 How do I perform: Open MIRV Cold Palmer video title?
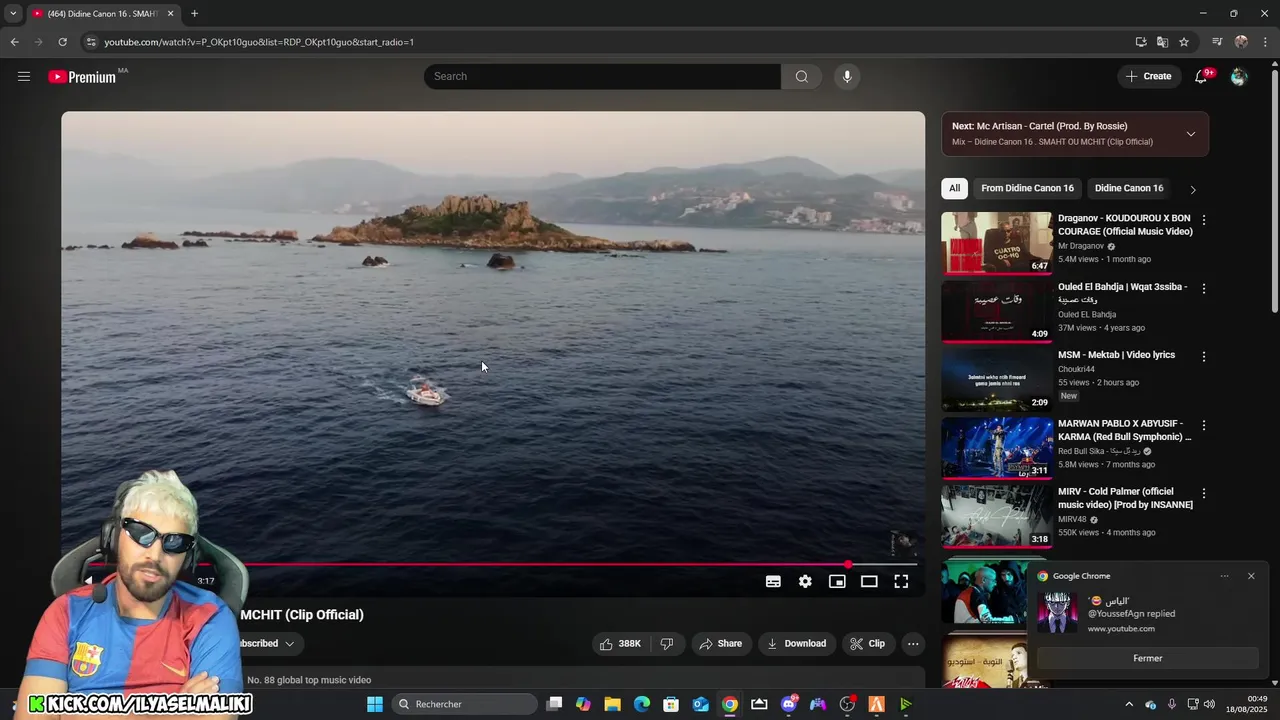[1125, 498]
